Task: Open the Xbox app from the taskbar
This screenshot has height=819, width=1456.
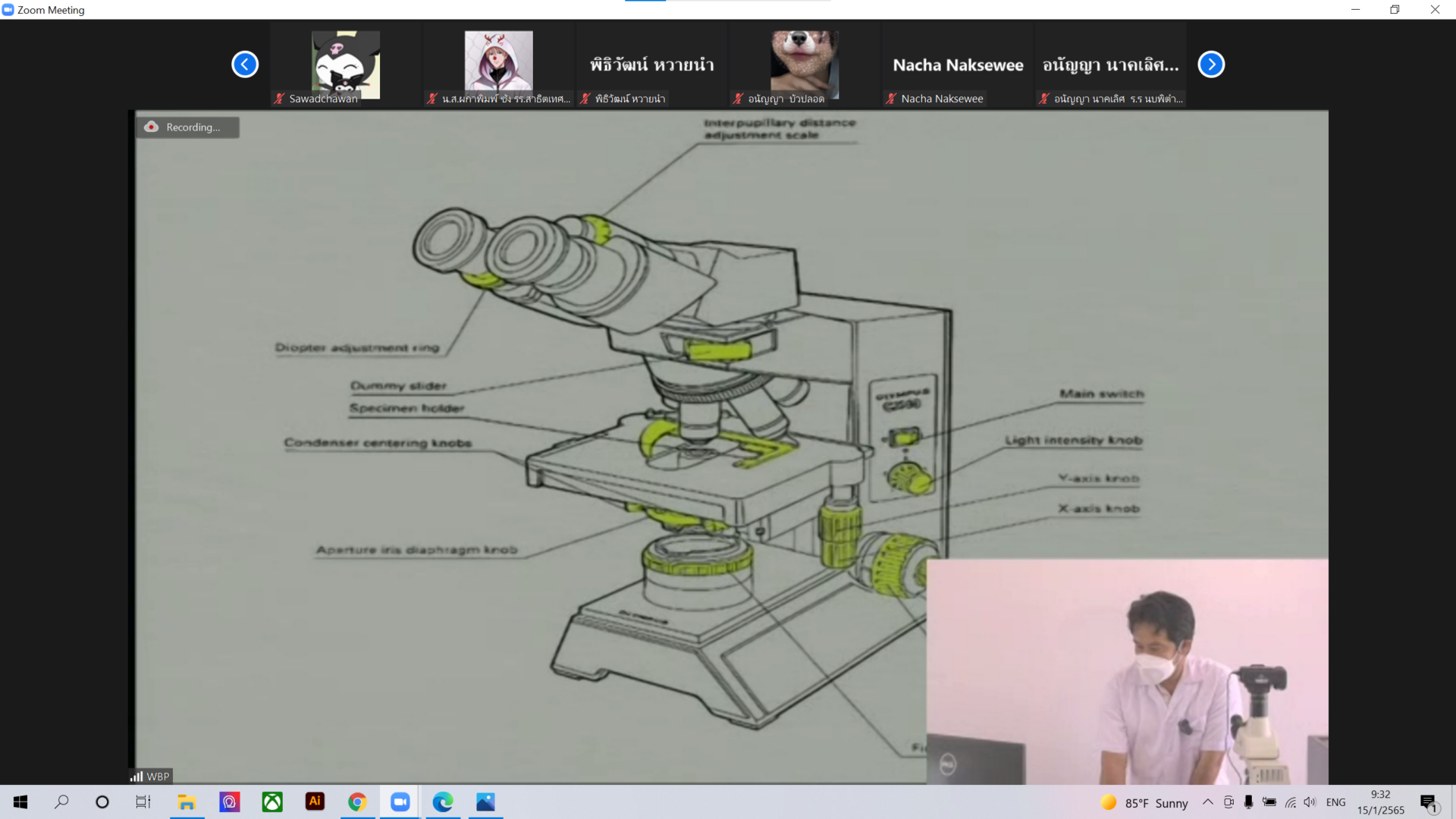Action: coord(272,802)
